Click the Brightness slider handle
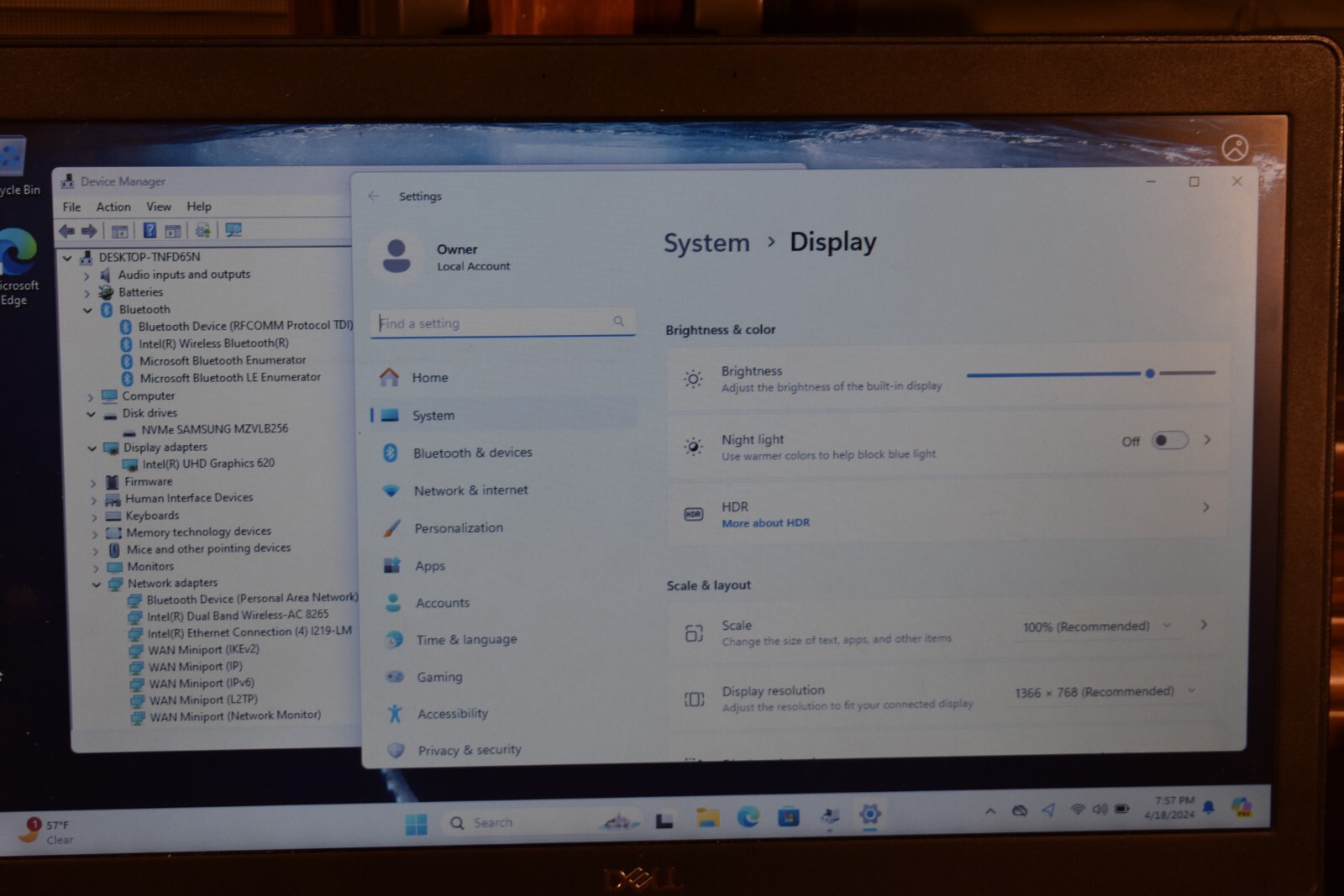The height and width of the screenshot is (896, 1344). [1150, 374]
